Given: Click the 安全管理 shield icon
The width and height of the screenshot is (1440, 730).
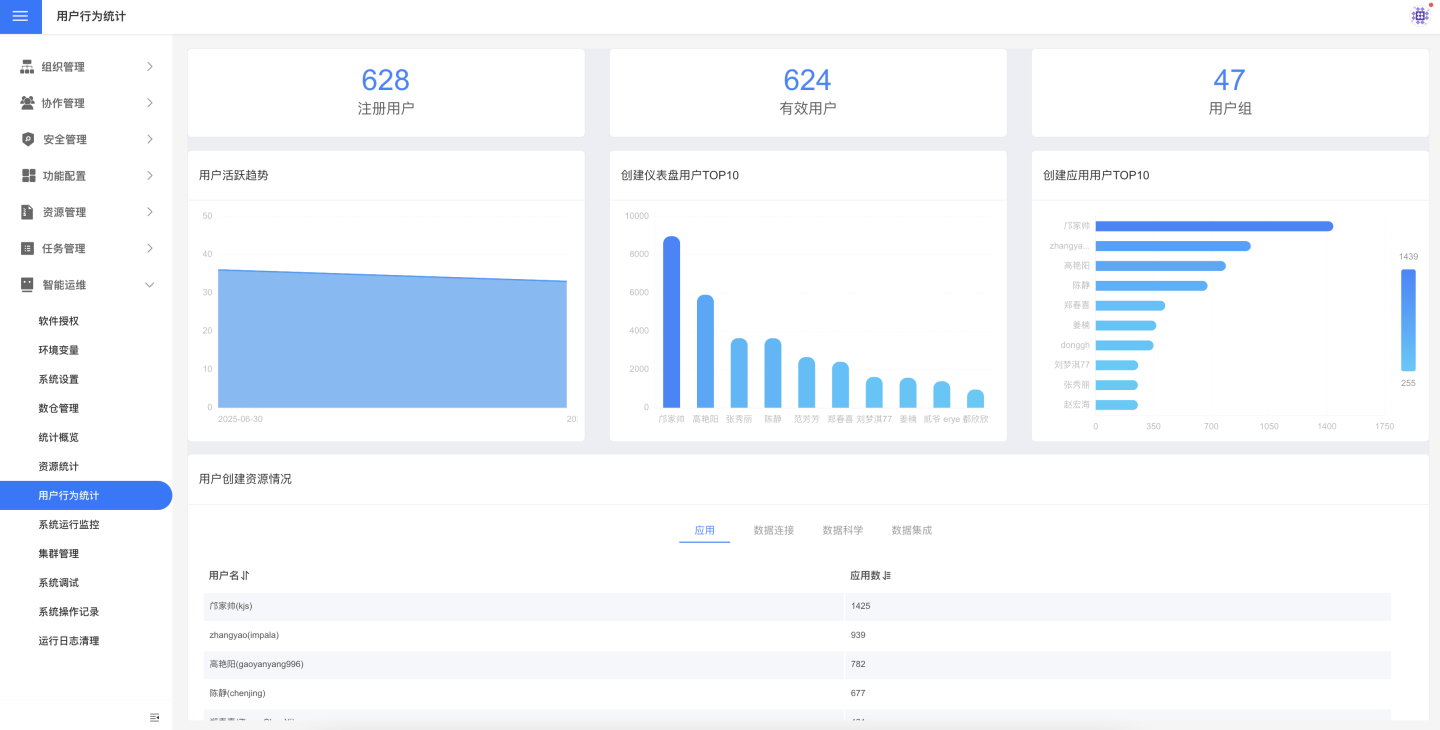Looking at the screenshot, I should 28,139.
